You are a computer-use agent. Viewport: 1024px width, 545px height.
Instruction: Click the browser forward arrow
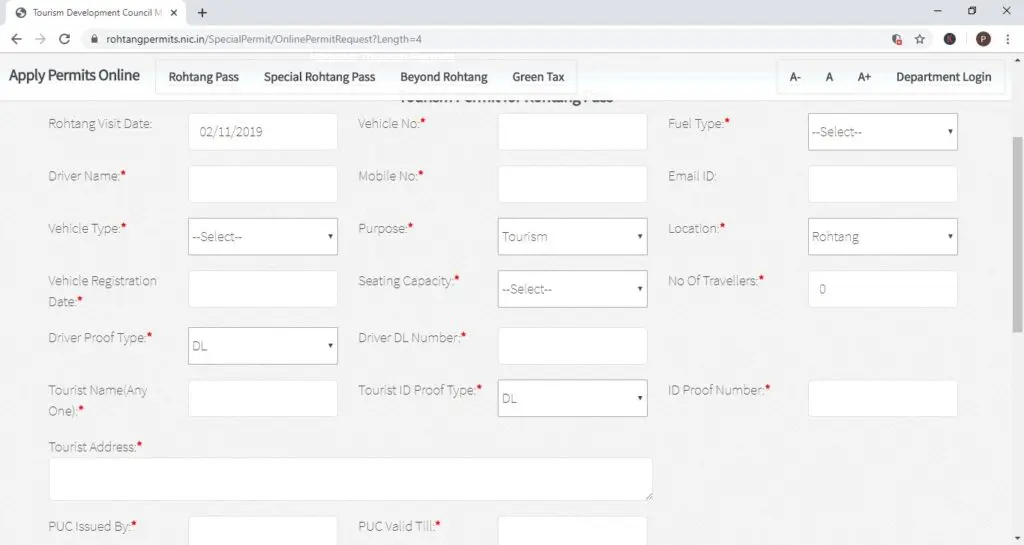click(40, 39)
